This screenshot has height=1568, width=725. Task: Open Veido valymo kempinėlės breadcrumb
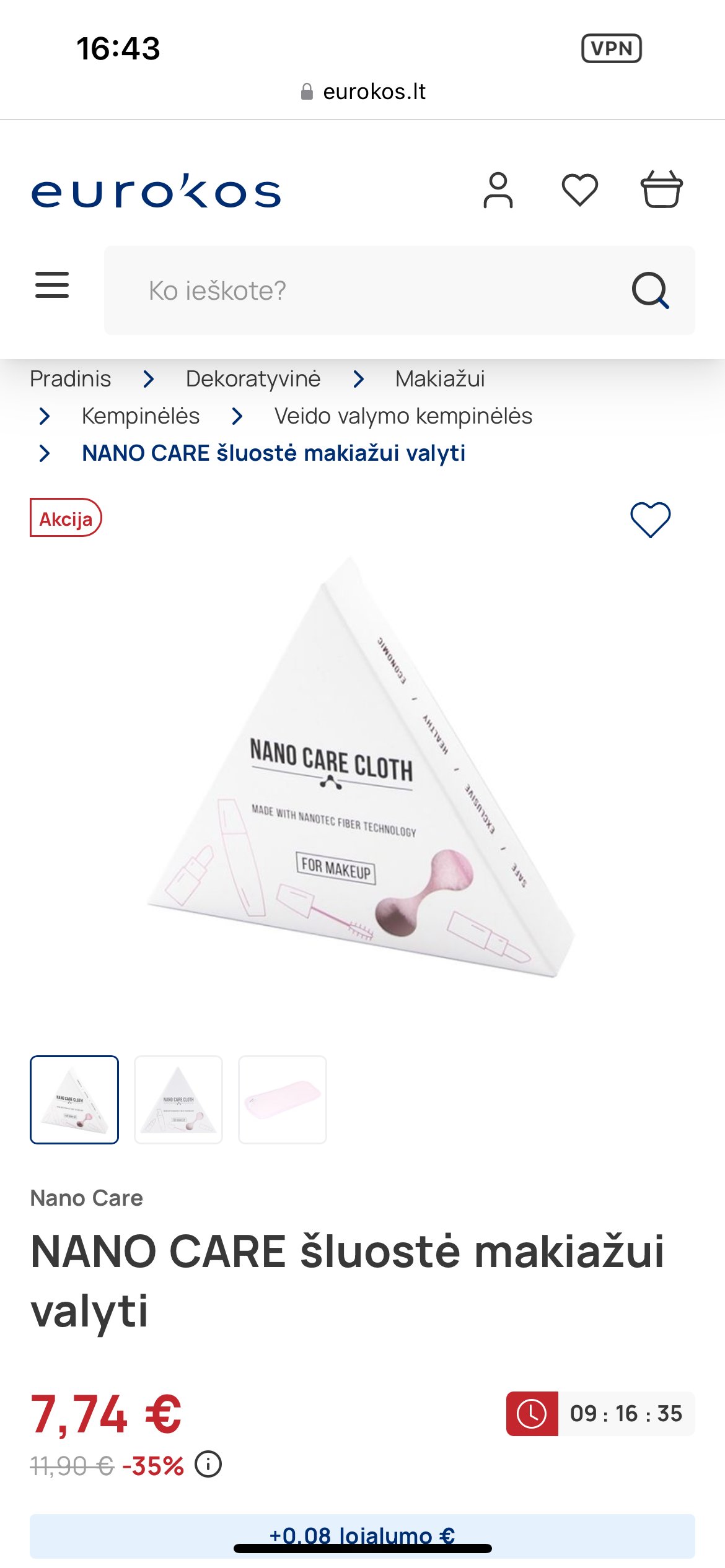click(403, 416)
